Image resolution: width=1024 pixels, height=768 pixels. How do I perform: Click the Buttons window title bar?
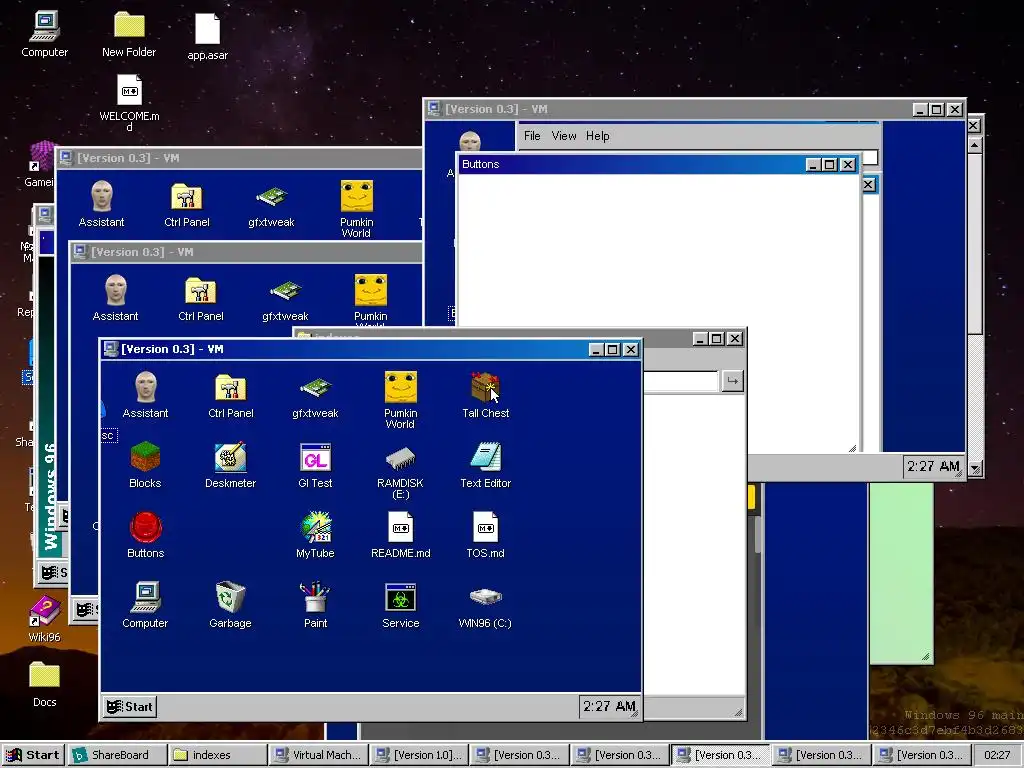pos(658,165)
